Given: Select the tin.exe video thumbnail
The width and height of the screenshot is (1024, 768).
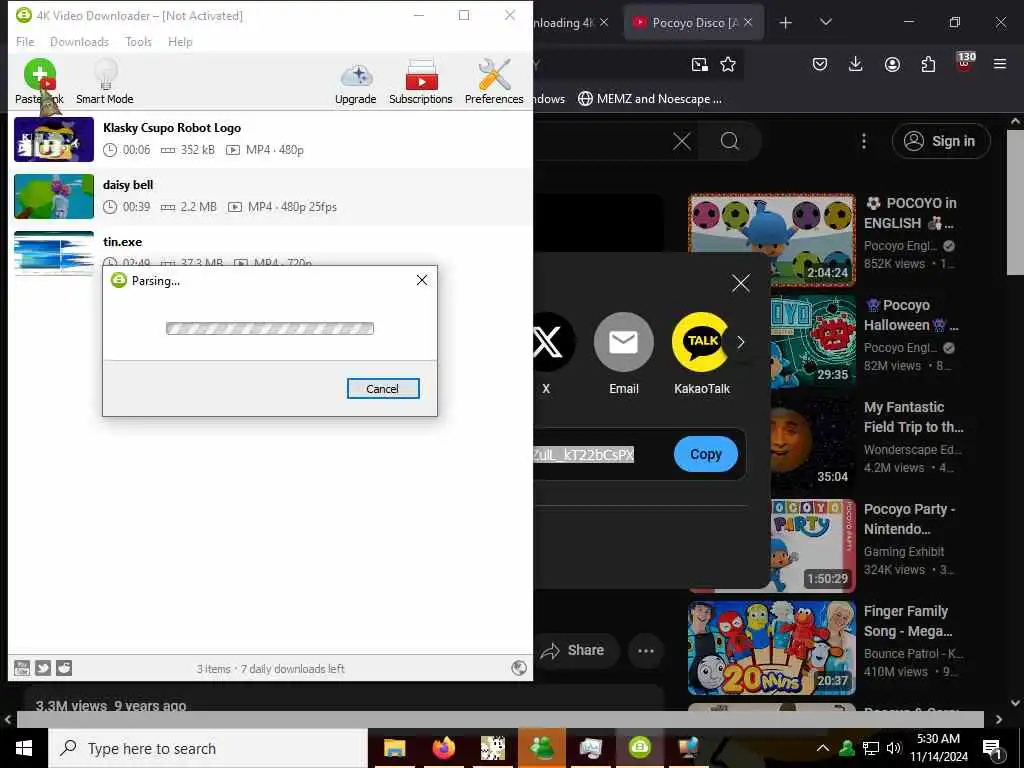Looking at the screenshot, I should 54,253.
